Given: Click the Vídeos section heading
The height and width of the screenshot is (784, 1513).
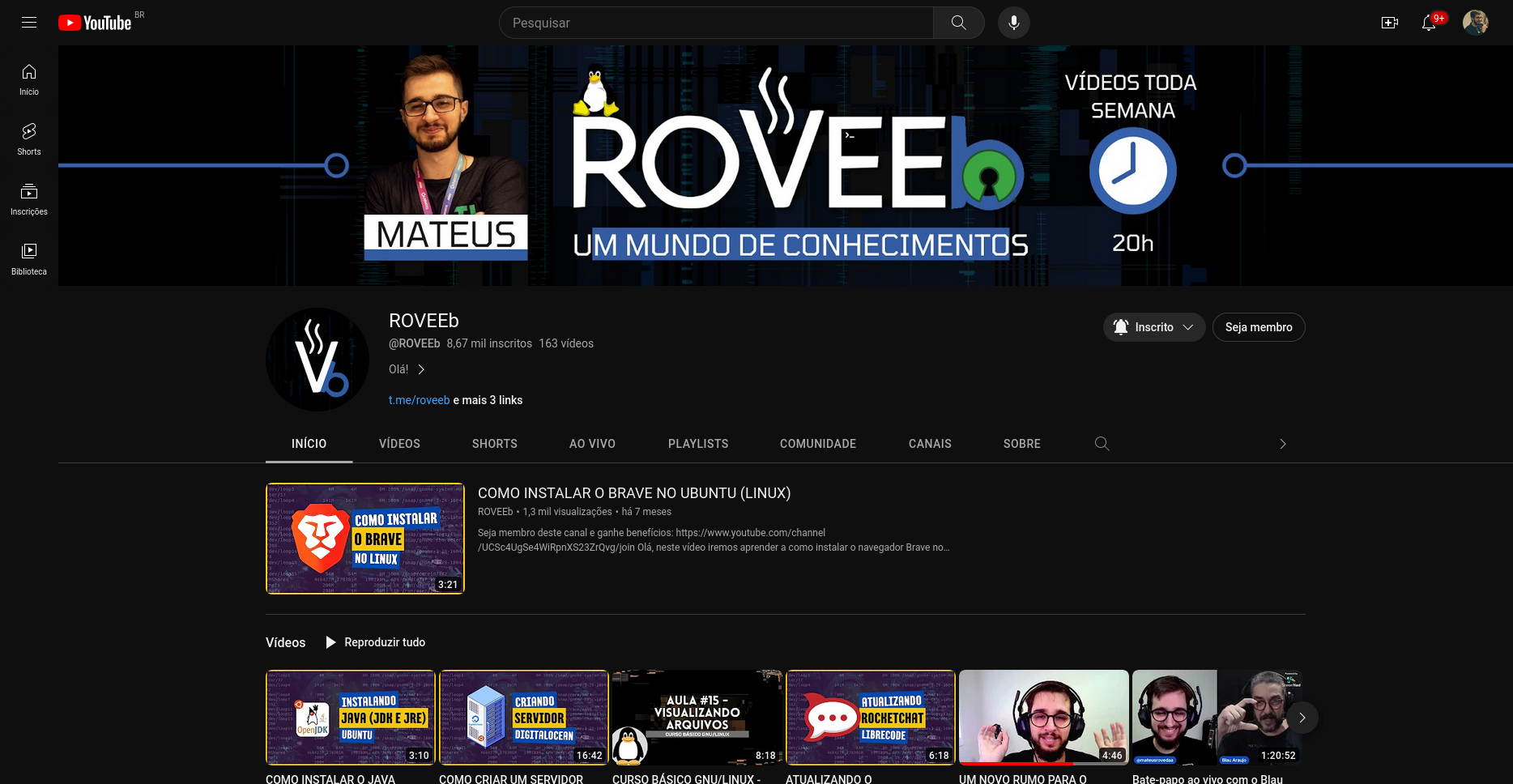Looking at the screenshot, I should [x=285, y=642].
